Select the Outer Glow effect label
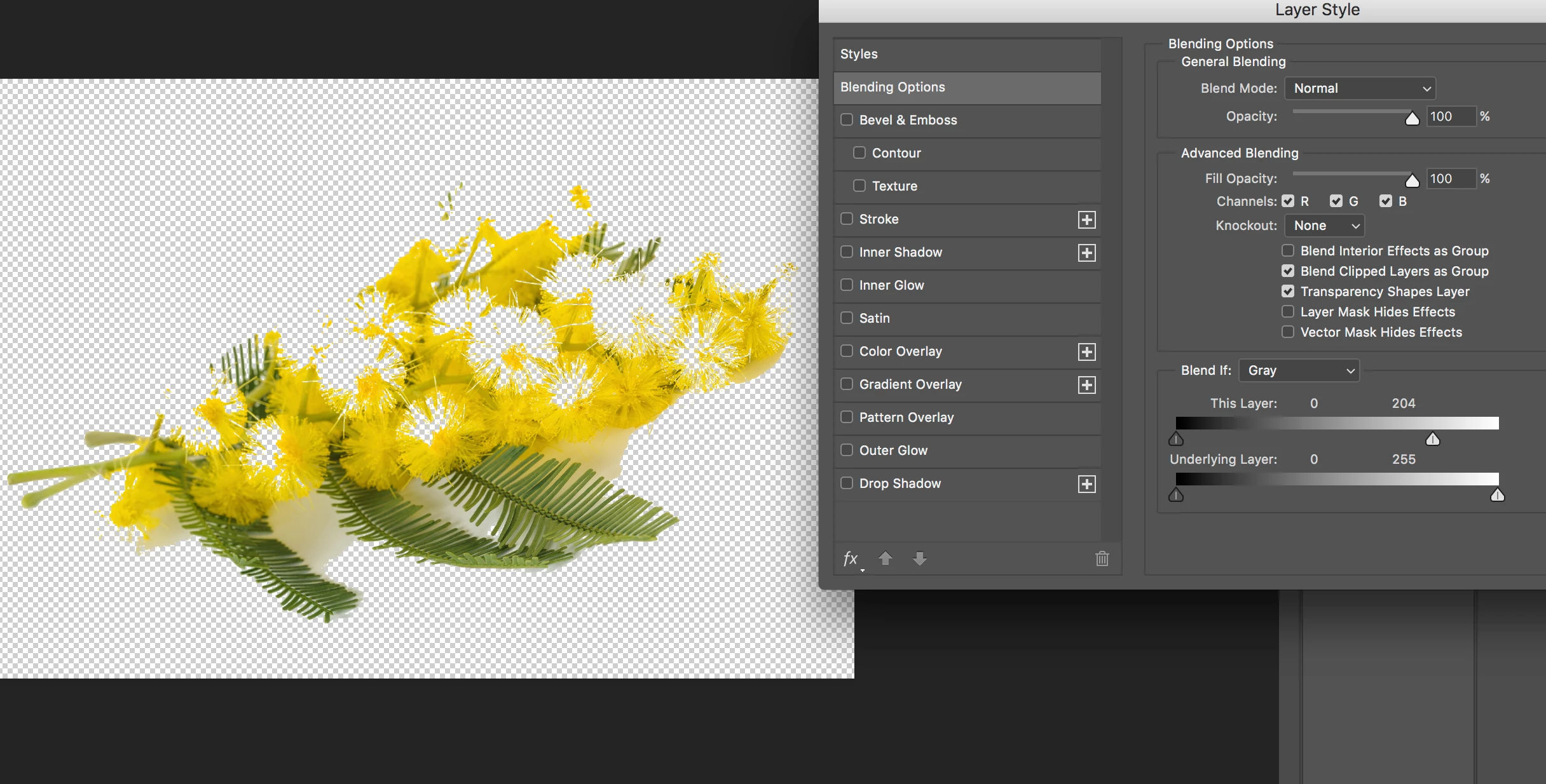Screen dimensions: 1546x784 (893, 450)
